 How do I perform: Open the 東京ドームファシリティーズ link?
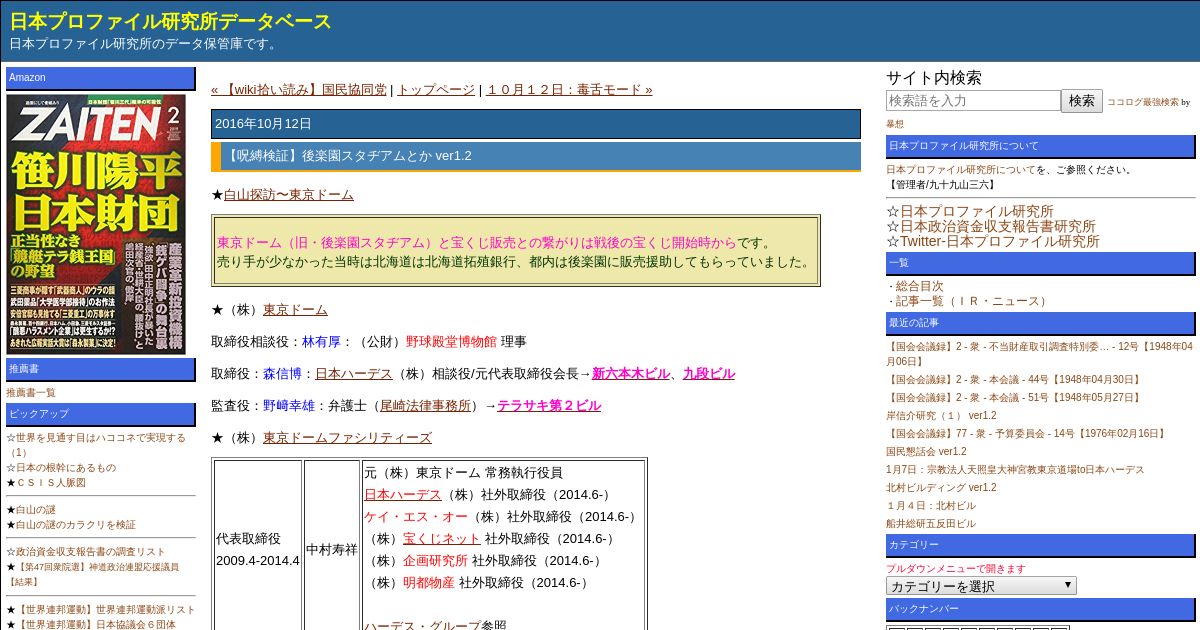(x=347, y=437)
